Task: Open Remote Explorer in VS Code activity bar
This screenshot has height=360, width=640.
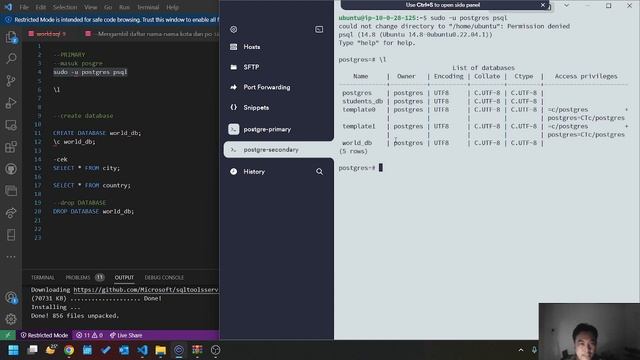Action: click(x=11, y=124)
